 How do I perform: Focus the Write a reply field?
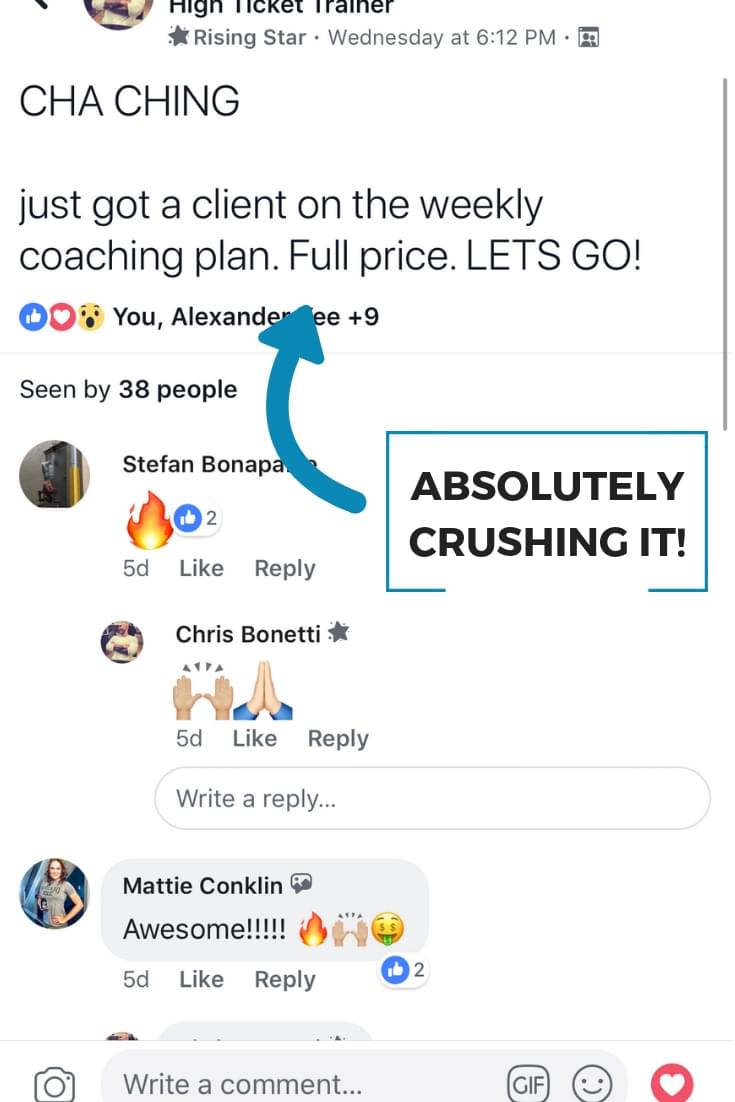(432, 798)
